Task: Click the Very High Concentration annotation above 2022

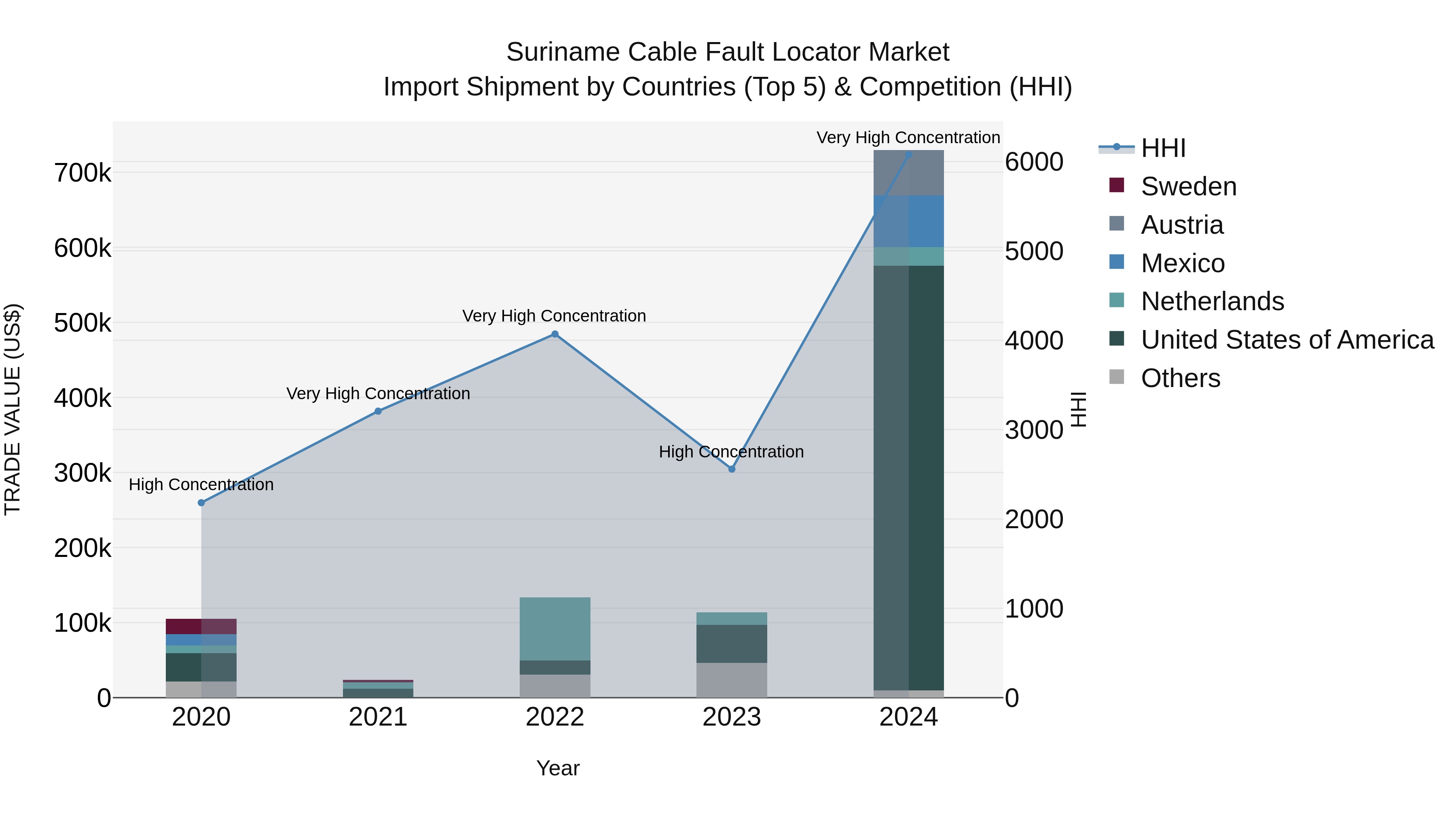Action: pos(554,316)
